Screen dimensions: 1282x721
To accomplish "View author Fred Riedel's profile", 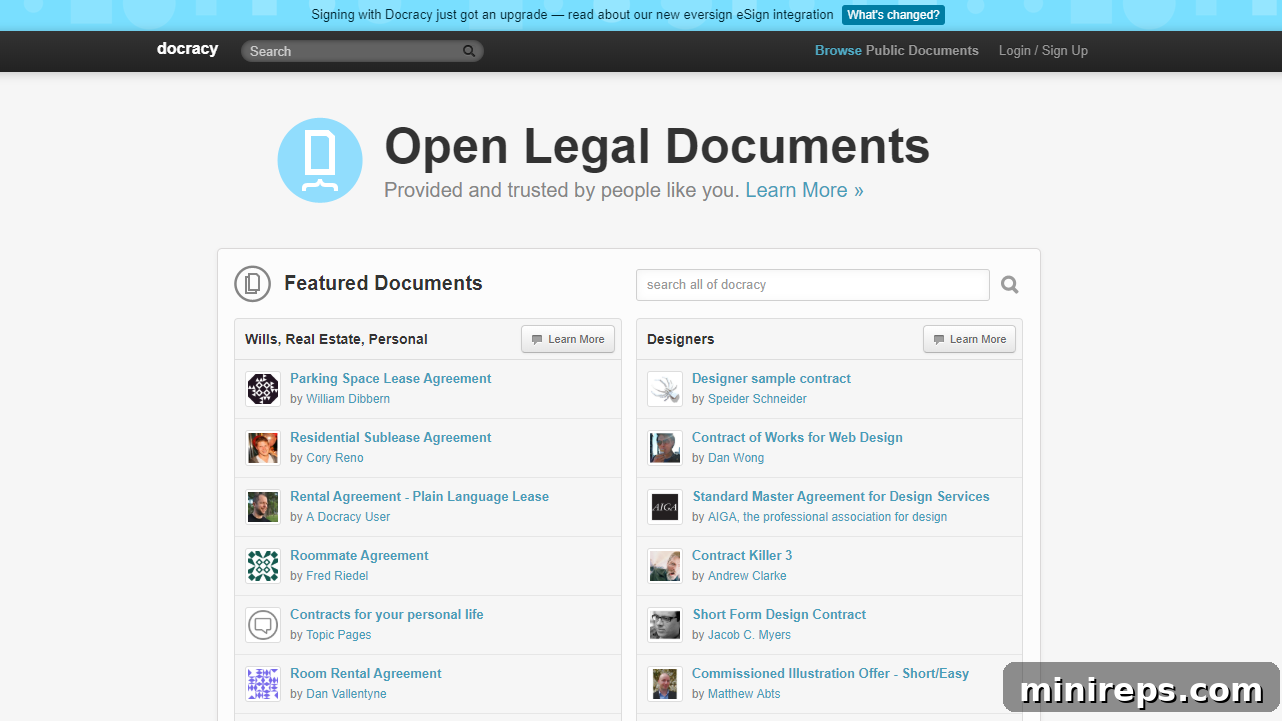I will tap(337, 575).
